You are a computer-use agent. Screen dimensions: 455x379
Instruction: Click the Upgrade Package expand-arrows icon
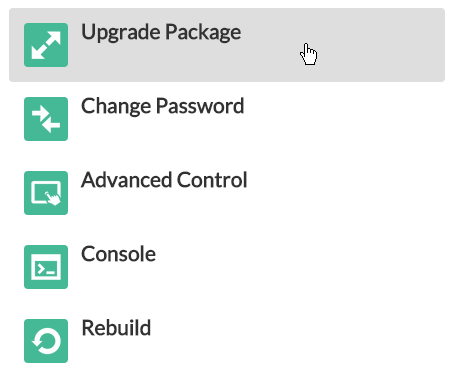click(46, 45)
